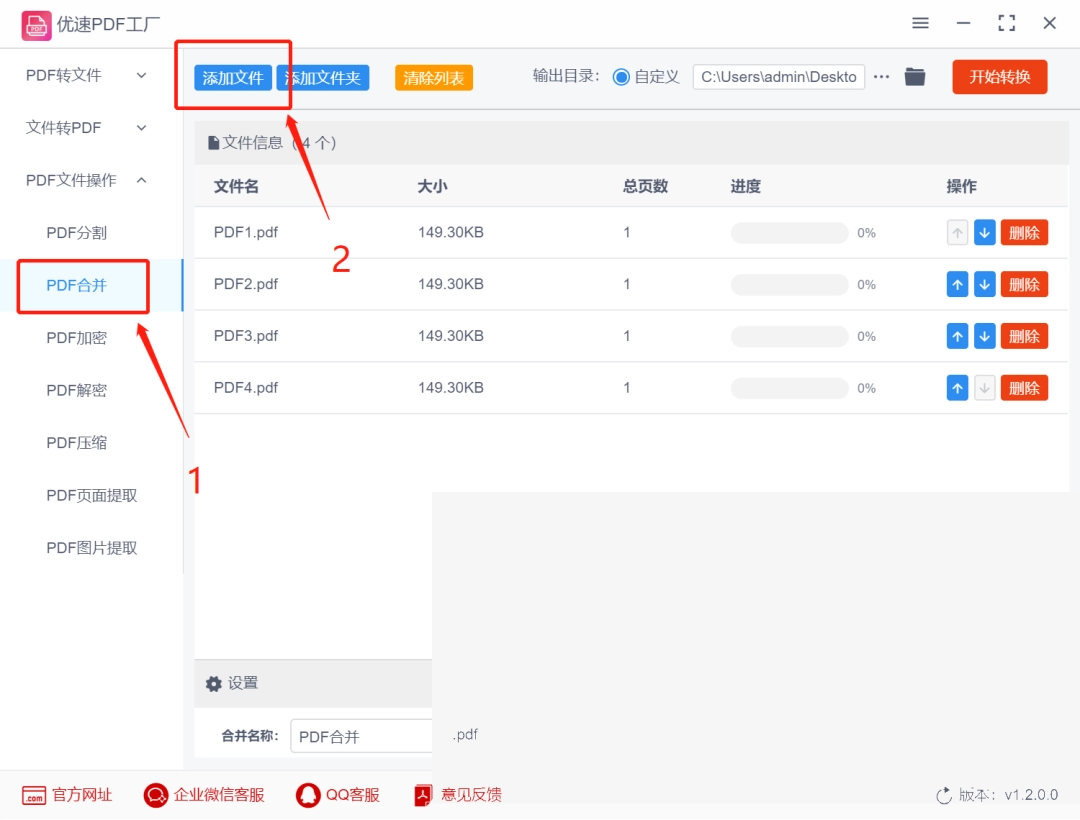Open the PDF分割 menu item
This screenshot has height=820, width=1080.
coord(76,233)
